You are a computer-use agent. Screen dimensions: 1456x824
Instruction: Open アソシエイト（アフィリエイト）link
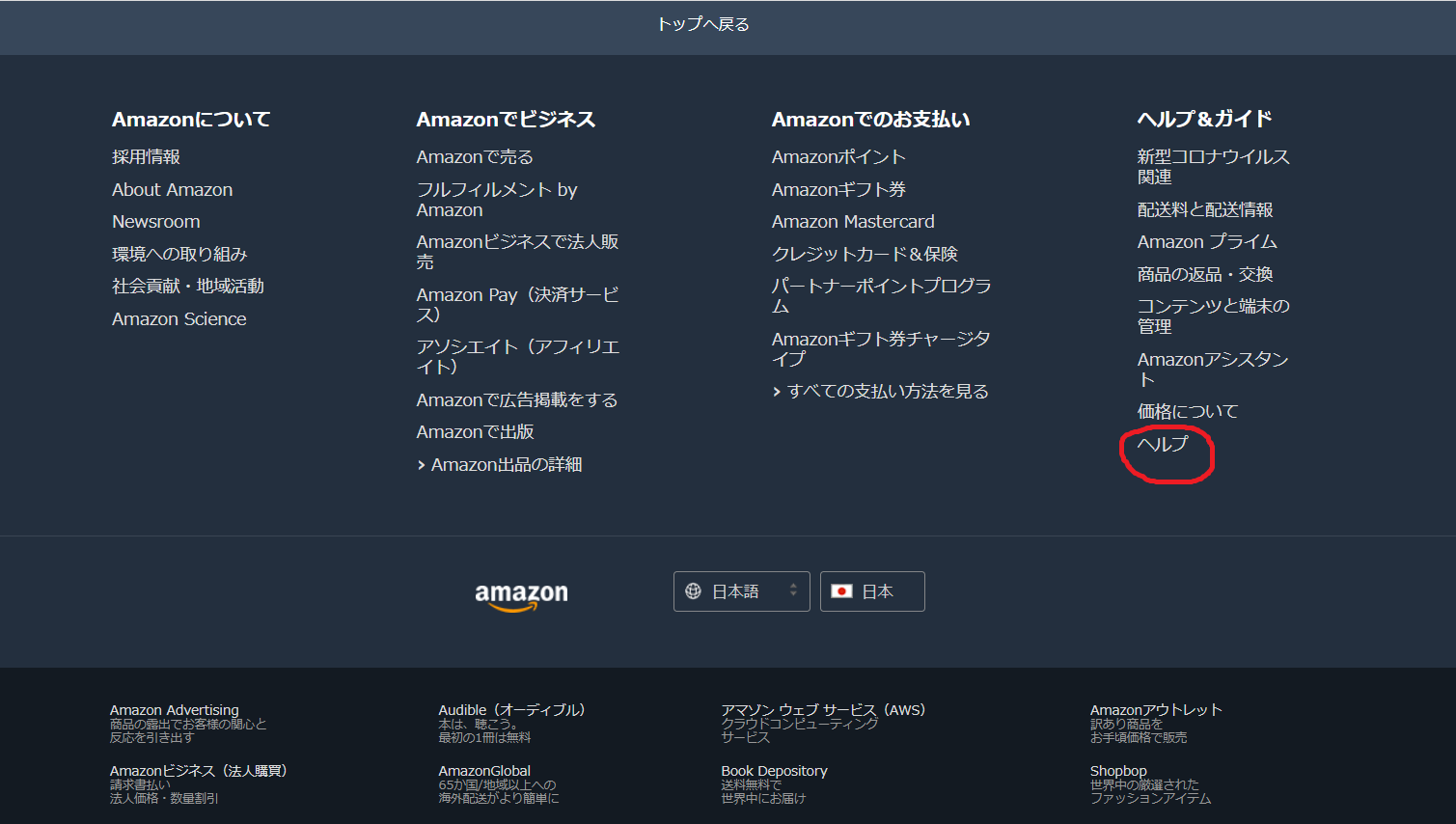(x=518, y=357)
